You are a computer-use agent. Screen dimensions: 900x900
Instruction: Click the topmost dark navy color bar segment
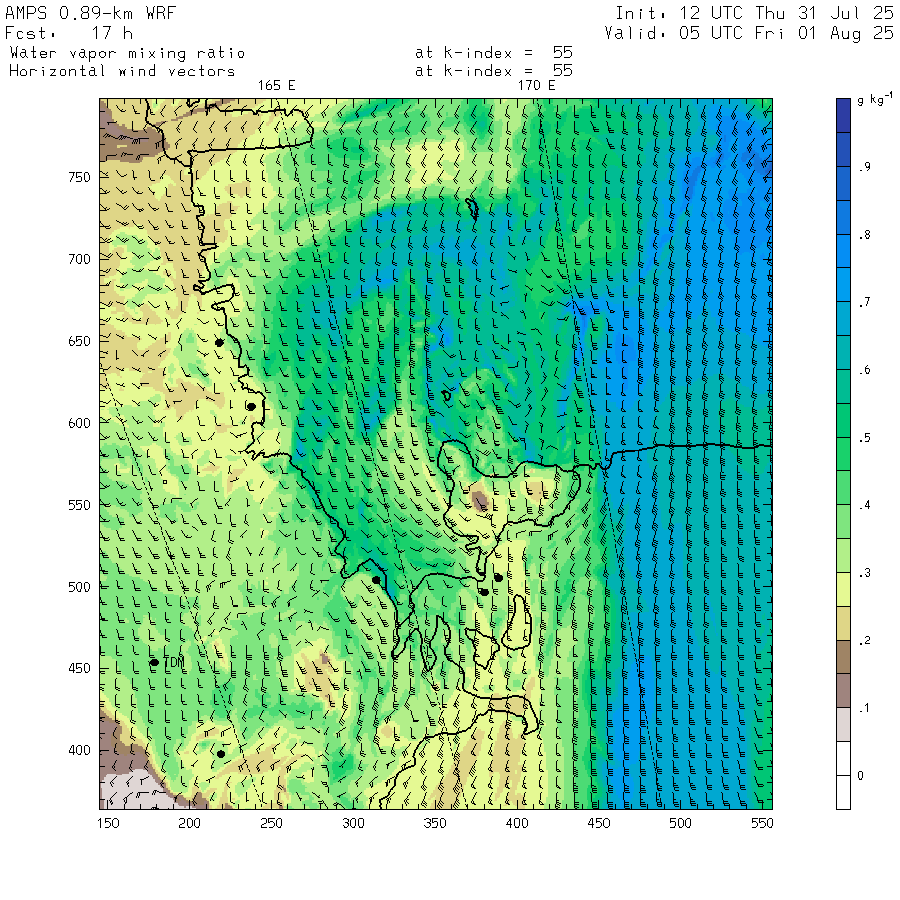(843, 115)
